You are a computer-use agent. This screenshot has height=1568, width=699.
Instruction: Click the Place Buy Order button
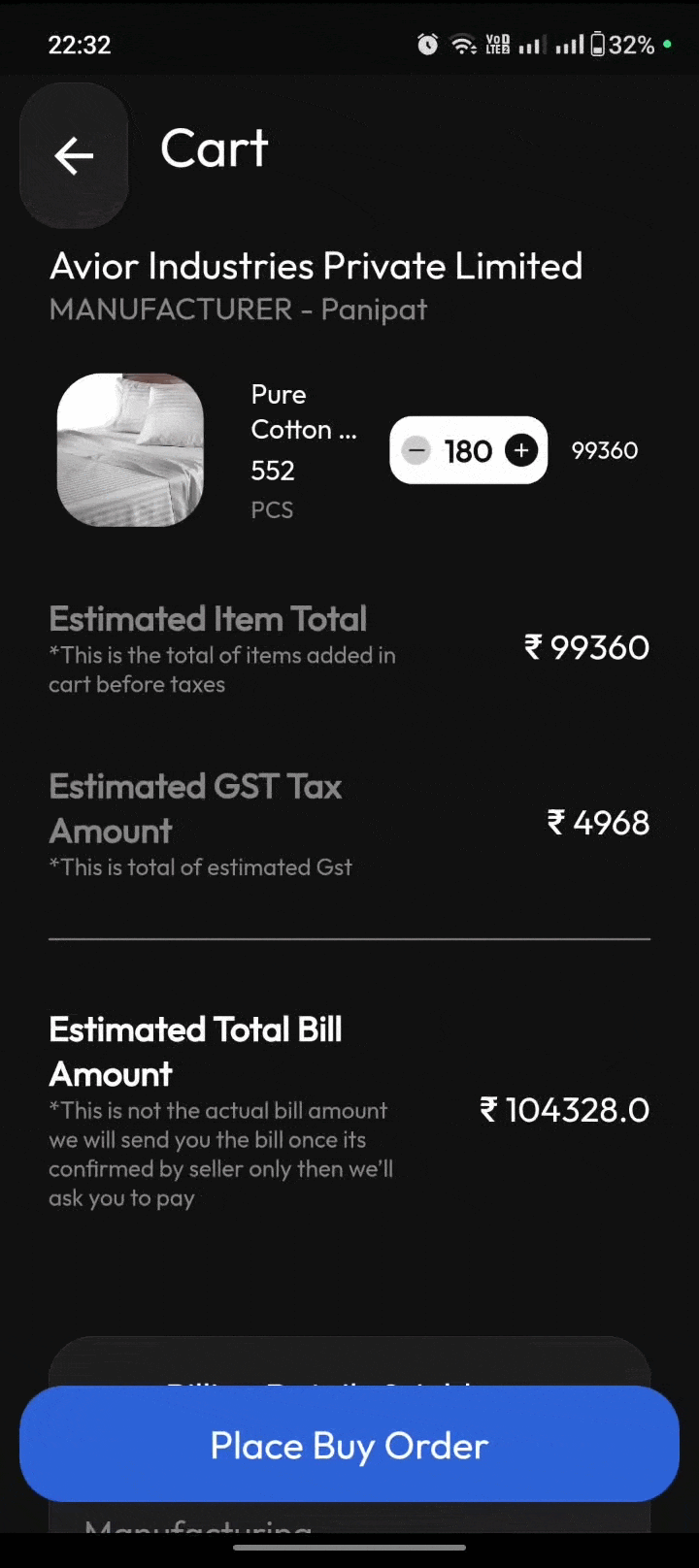[x=349, y=1445]
